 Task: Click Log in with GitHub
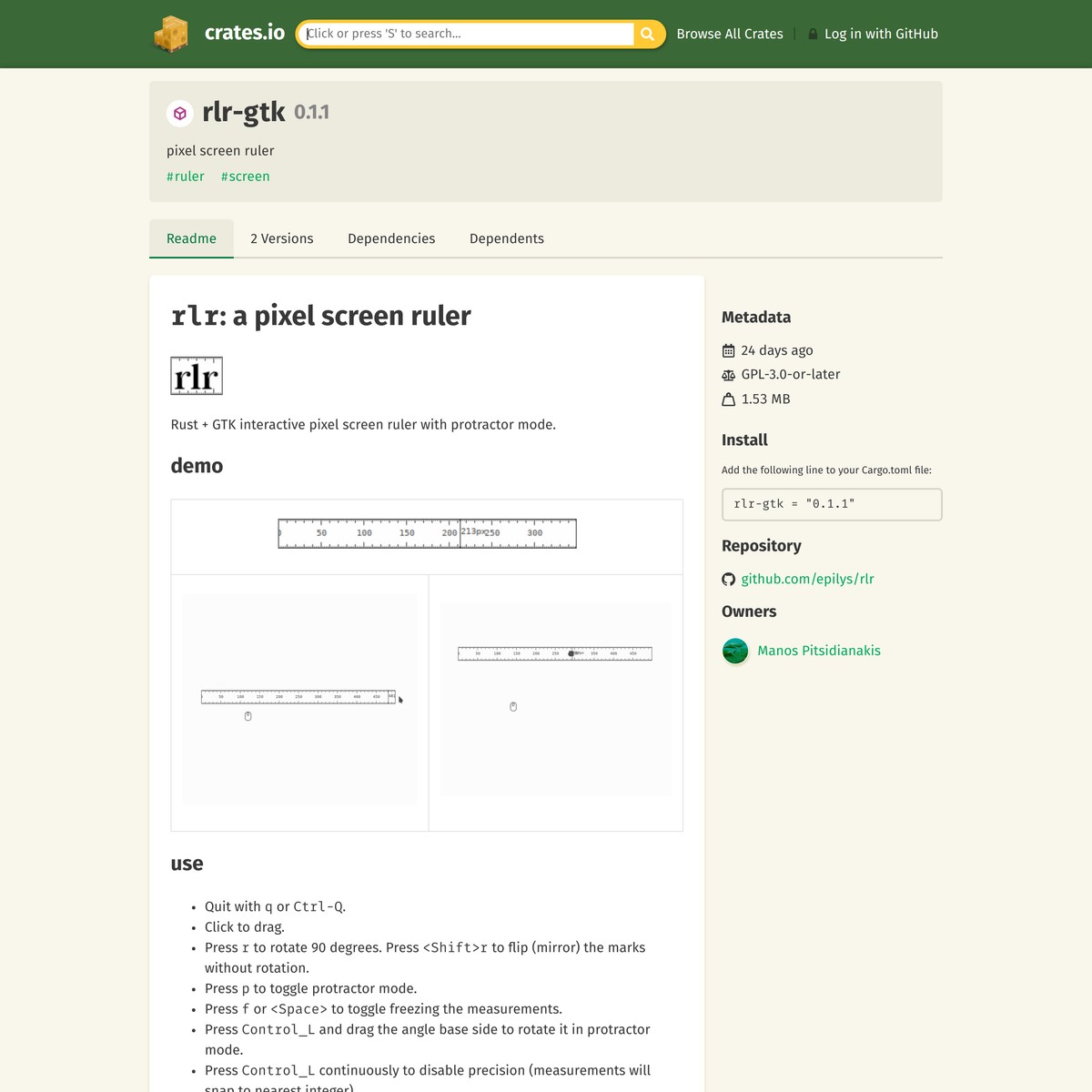coord(881,34)
